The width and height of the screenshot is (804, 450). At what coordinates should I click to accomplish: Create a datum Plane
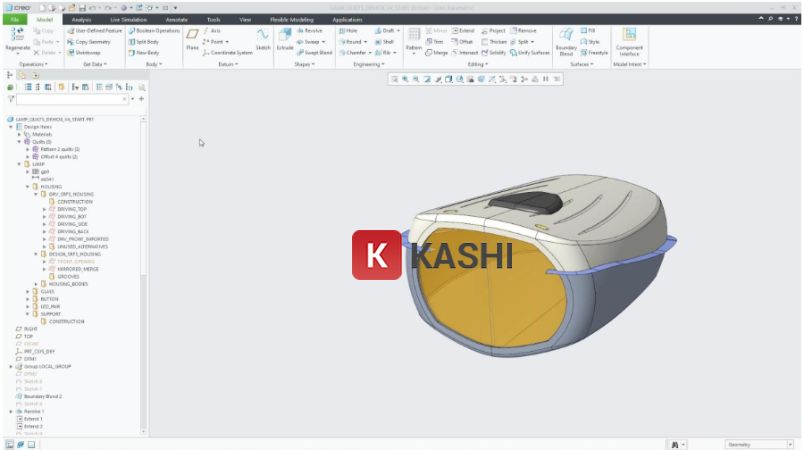tap(192, 40)
